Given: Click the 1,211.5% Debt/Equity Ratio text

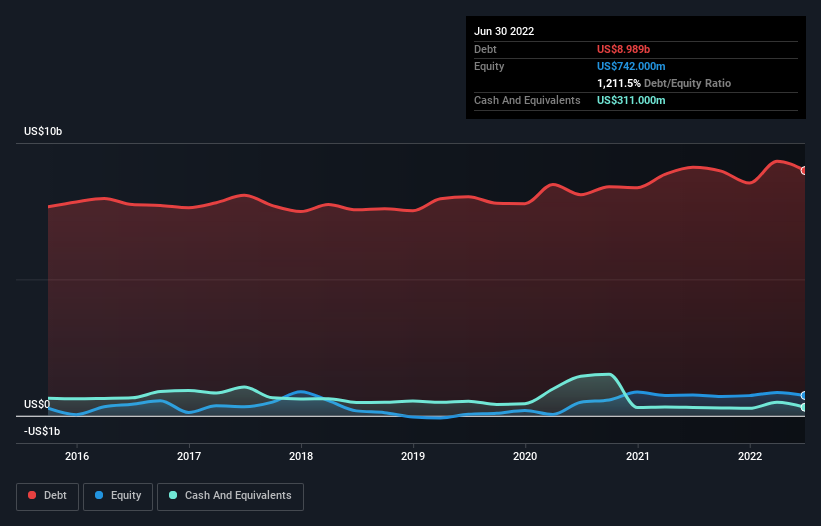Looking at the screenshot, I should tap(664, 83).
